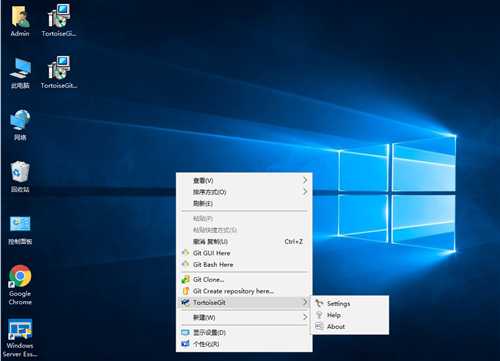The width and height of the screenshot is (500, 361).
Task: Click the Git Clone icon
Action: click(186, 279)
